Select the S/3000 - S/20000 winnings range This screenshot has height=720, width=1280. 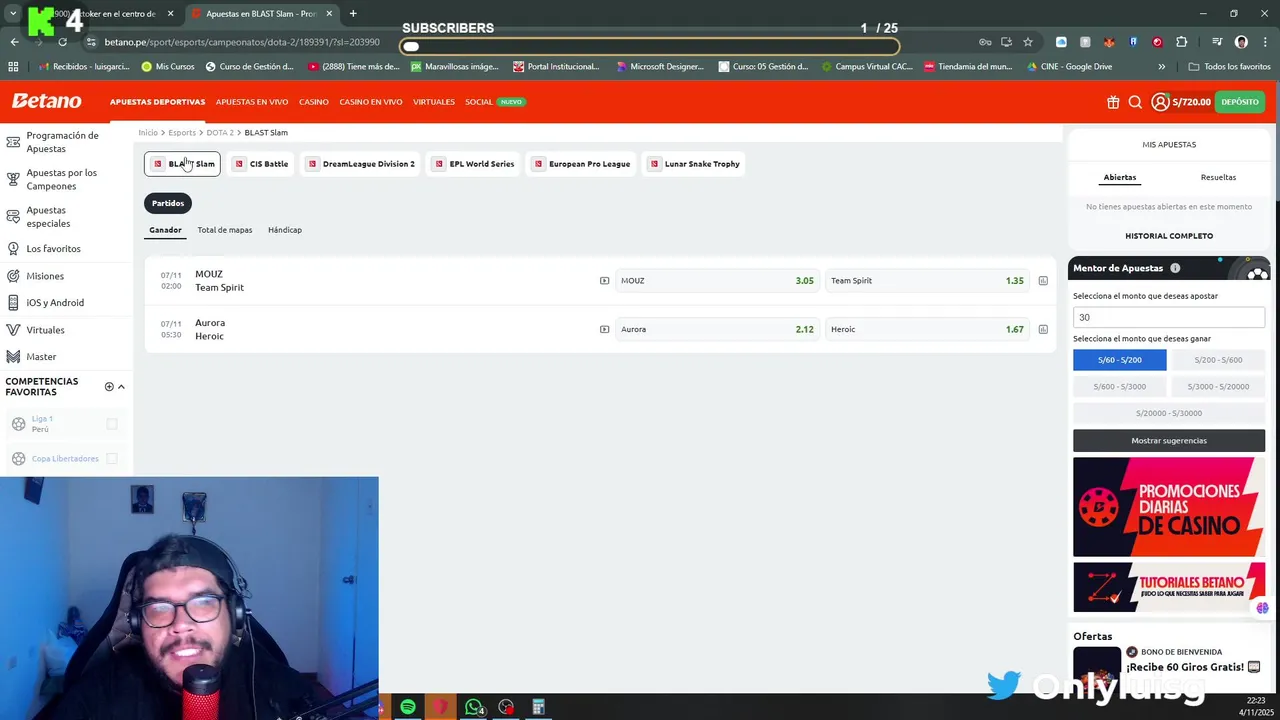tap(1218, 386)
